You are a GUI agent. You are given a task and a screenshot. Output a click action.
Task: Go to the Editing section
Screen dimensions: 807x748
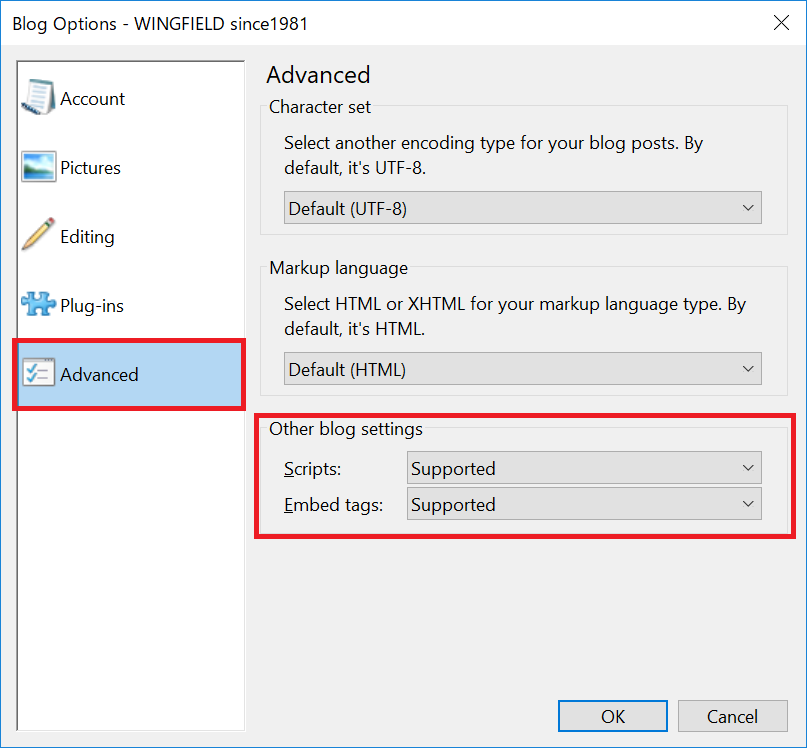tap(87, 237)
